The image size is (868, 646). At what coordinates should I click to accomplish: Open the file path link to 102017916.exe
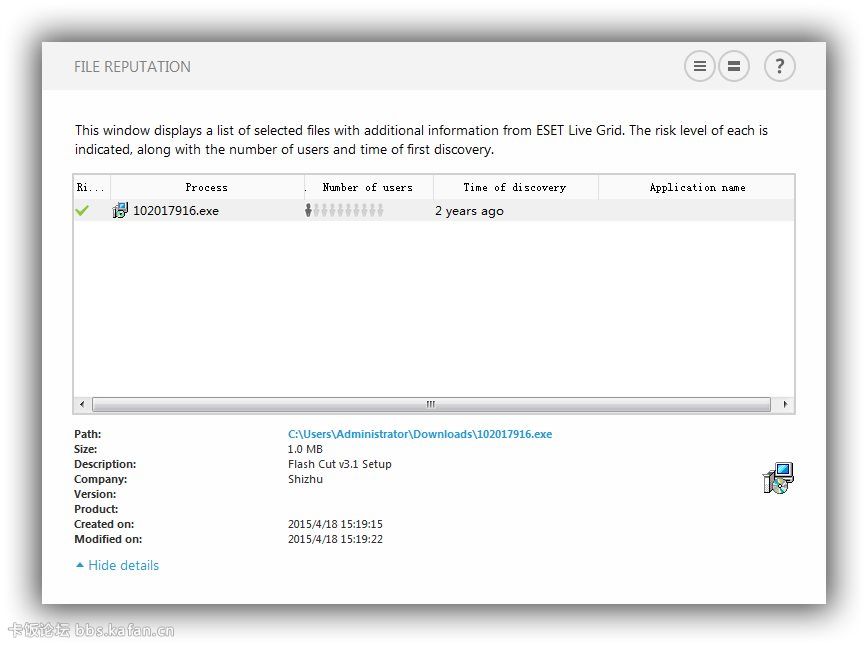click(x=420, y=434)
